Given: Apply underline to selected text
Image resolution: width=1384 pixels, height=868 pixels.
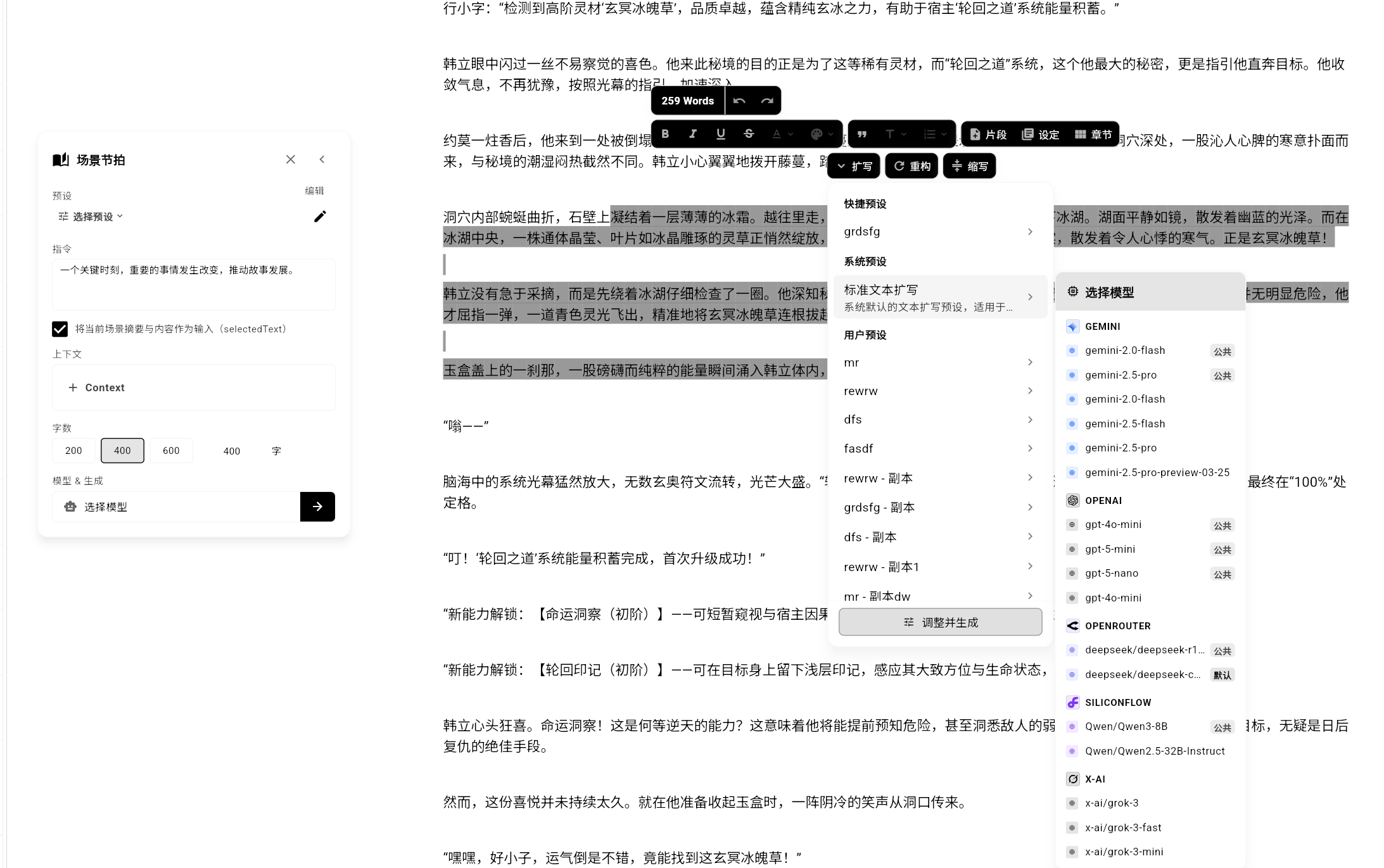Looking at the screenshot, I should [721, 134].
